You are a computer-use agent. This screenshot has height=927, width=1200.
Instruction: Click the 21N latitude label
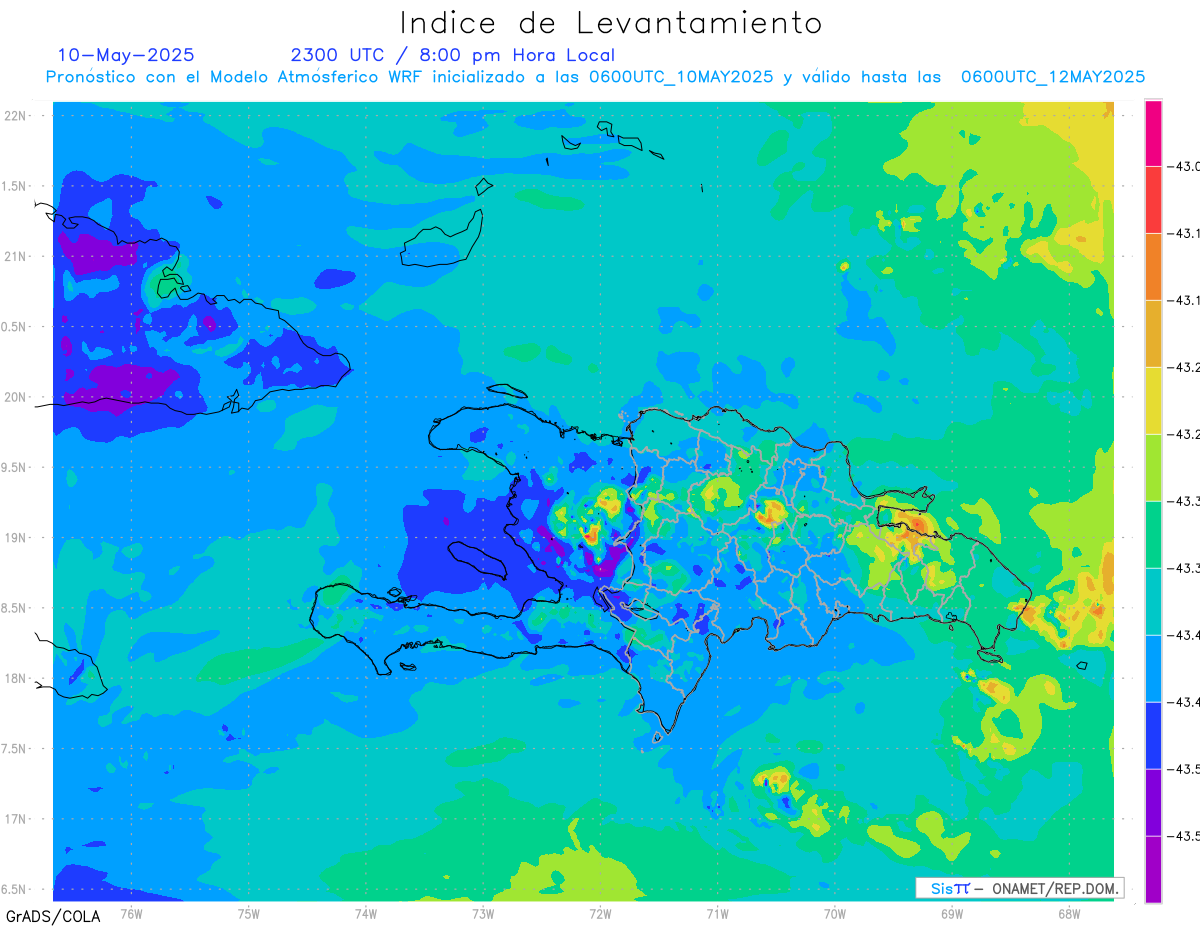(x=16, y=256)
